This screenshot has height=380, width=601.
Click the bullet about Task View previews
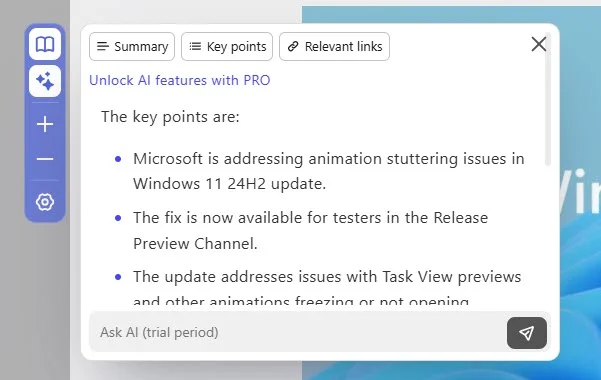[327, 288]
